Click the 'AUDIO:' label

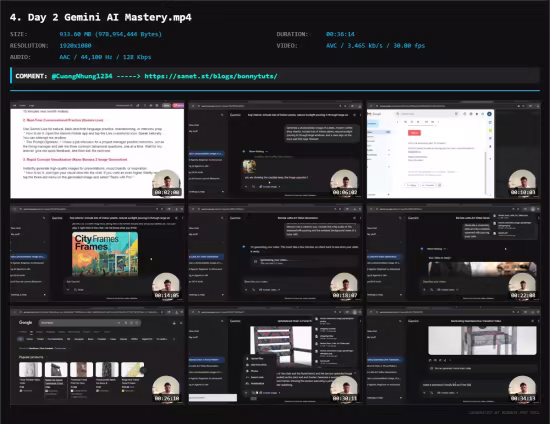pos(20,57)
